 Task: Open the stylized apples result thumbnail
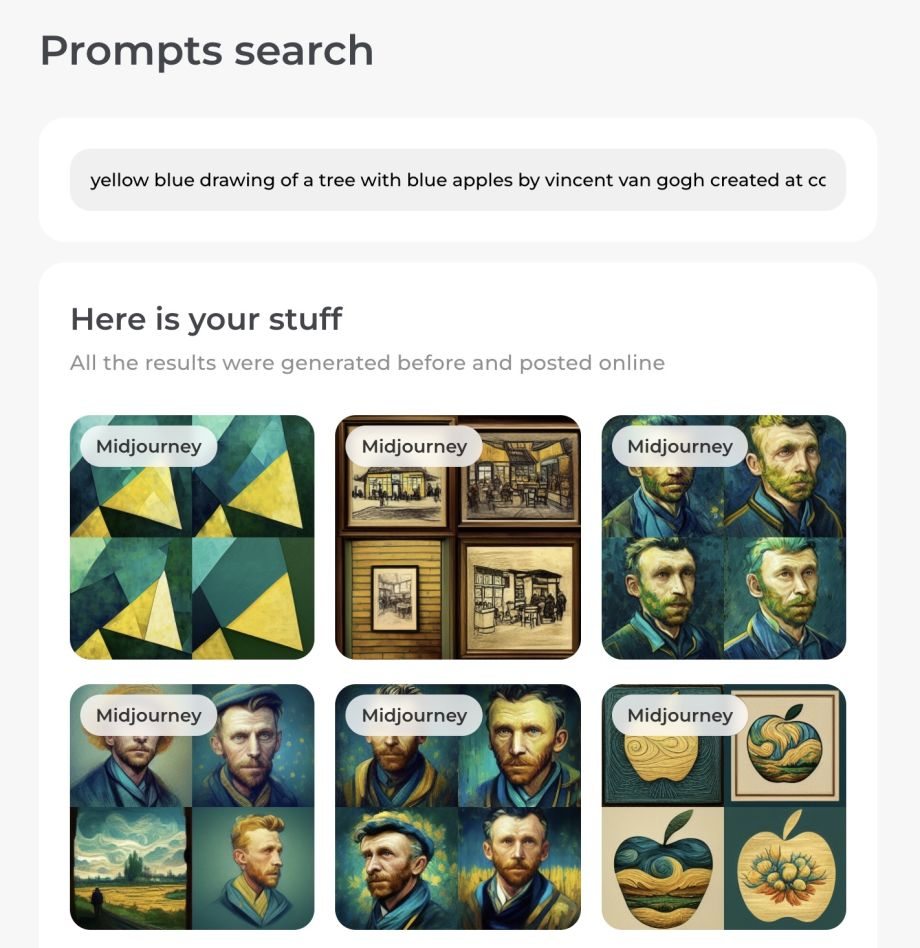pos(724,807)
